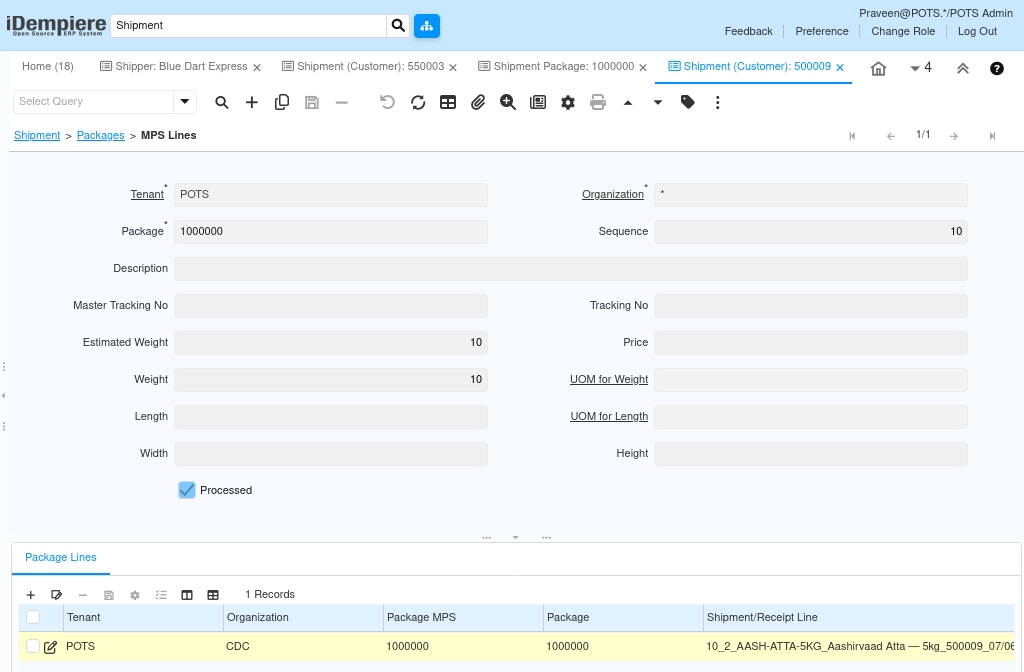Toggle grid view in main toolbar
This screenshot has height=672, width=1024.
[x=448, y=103]
